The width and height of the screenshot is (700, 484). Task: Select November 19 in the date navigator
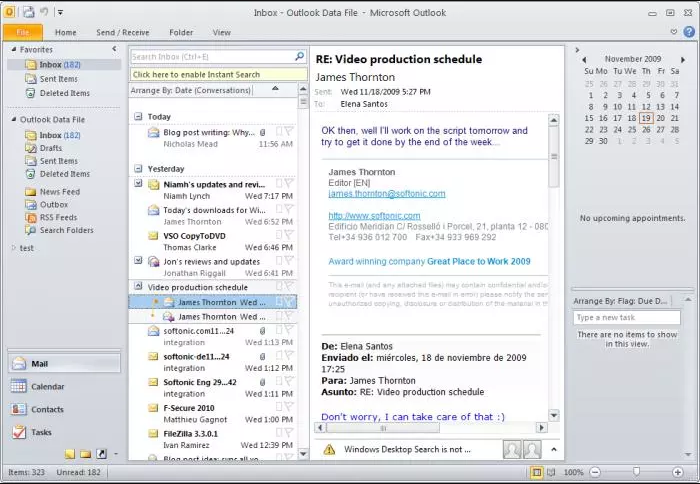[x=646, y=118]
